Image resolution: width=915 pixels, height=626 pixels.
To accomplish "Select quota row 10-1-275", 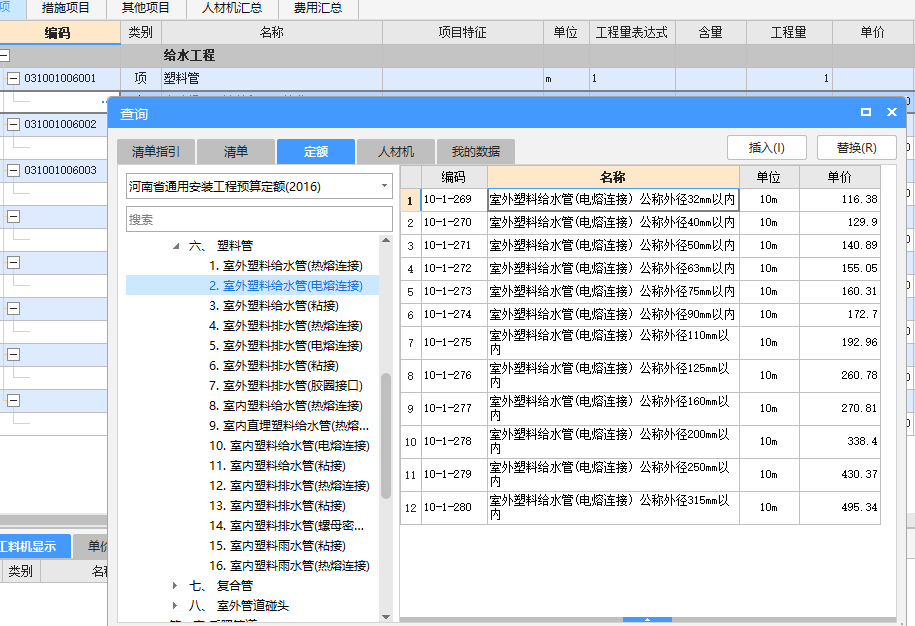I will point(640,342).
